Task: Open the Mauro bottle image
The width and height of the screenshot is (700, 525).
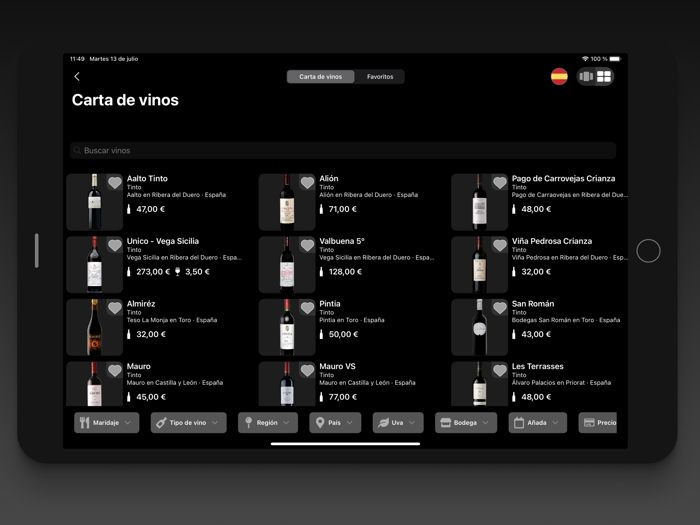Action: click(94, 384)
